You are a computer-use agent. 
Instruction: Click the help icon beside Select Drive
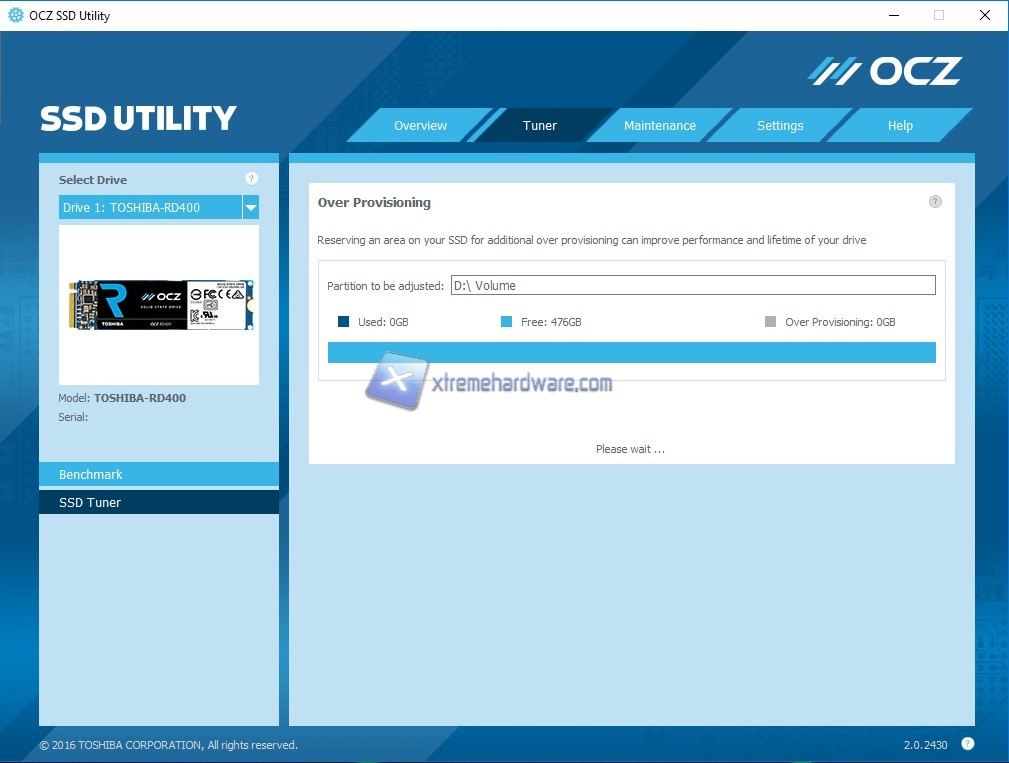pyautogui.click(x=251, y=179)
